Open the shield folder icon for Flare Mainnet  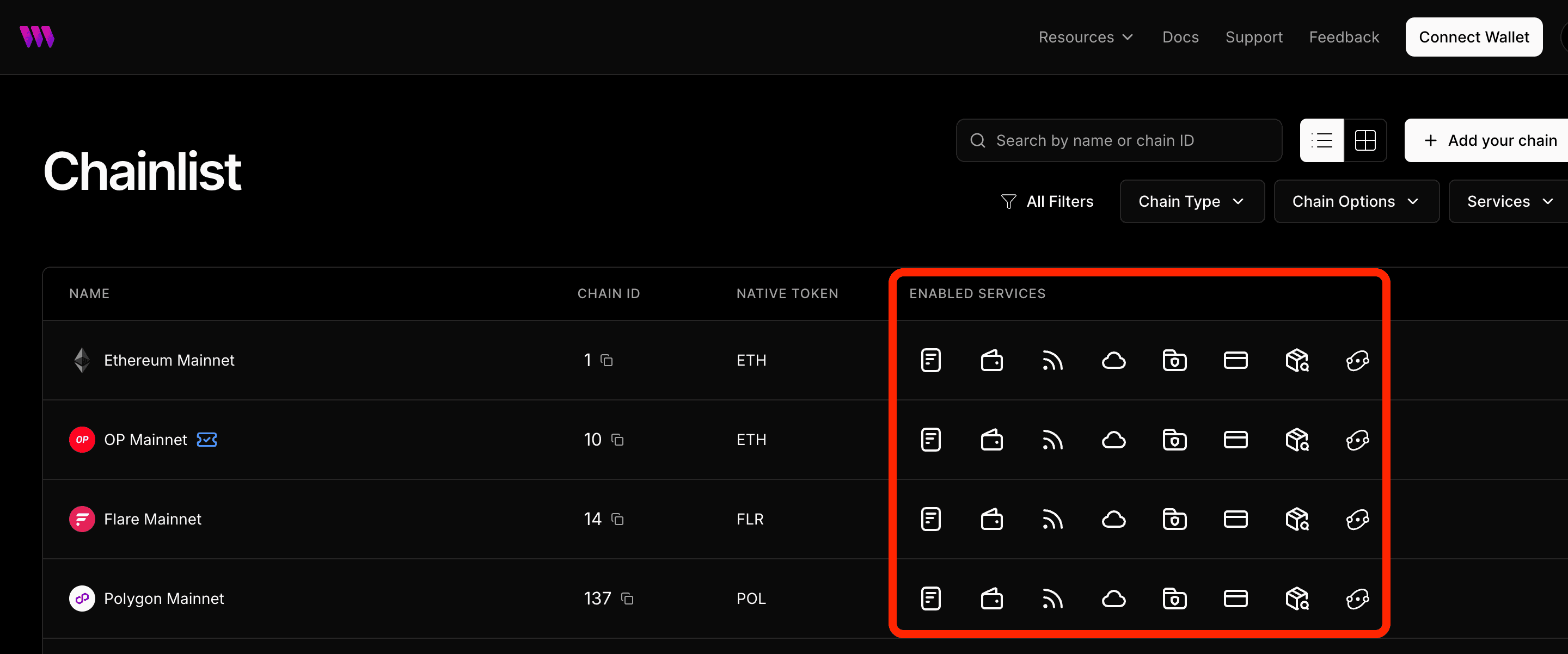click(x=1174, y=519)
